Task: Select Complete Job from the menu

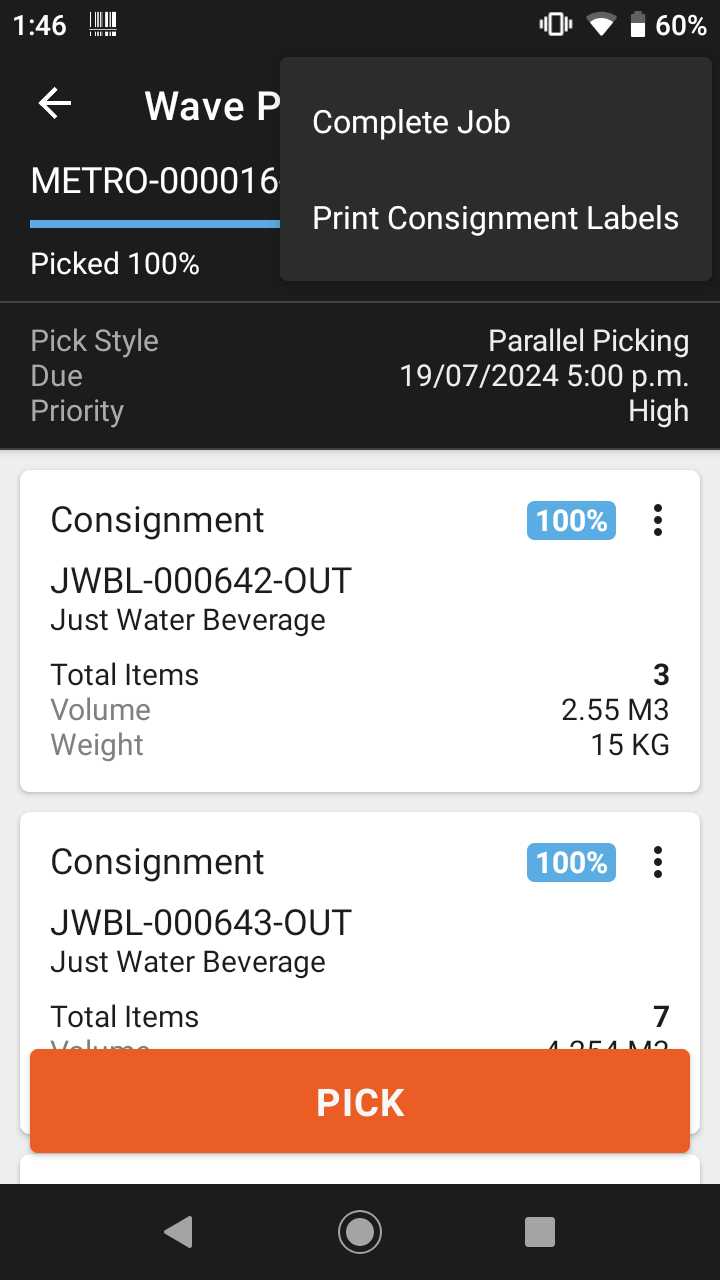Action: [x=411, y=122]
